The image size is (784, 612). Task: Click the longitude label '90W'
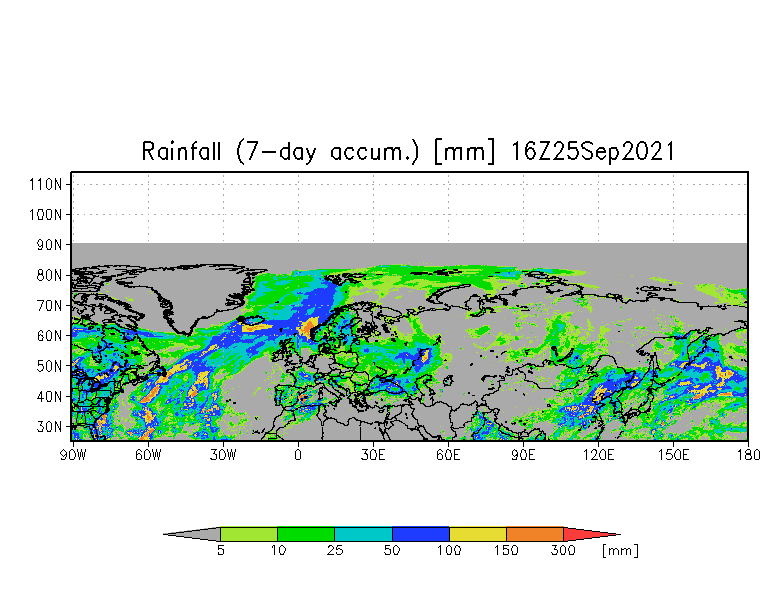[73, 455]
